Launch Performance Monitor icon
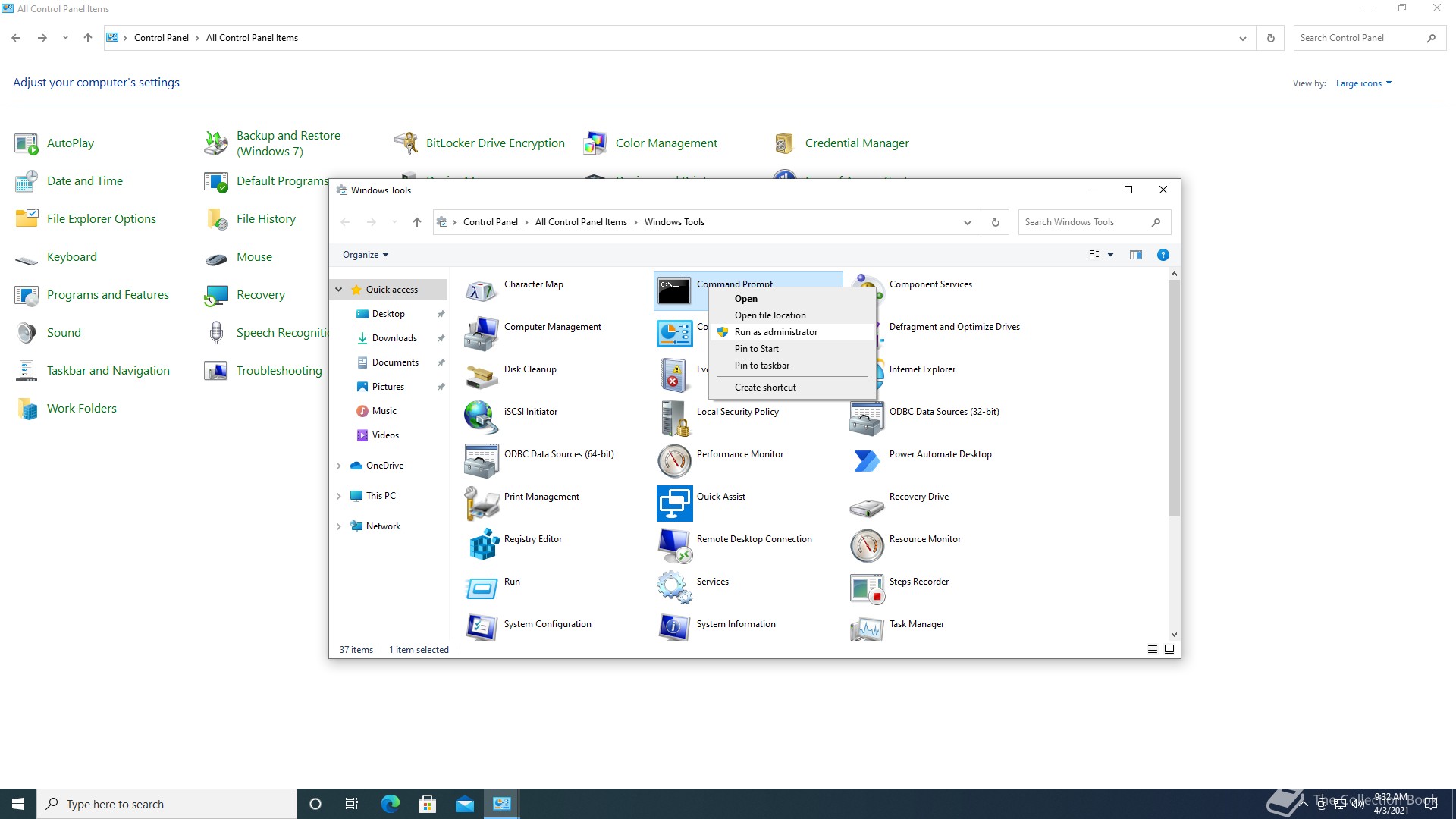Viewport: 1456px width, 819px height. pyautogui.click(x=674, y=460)
